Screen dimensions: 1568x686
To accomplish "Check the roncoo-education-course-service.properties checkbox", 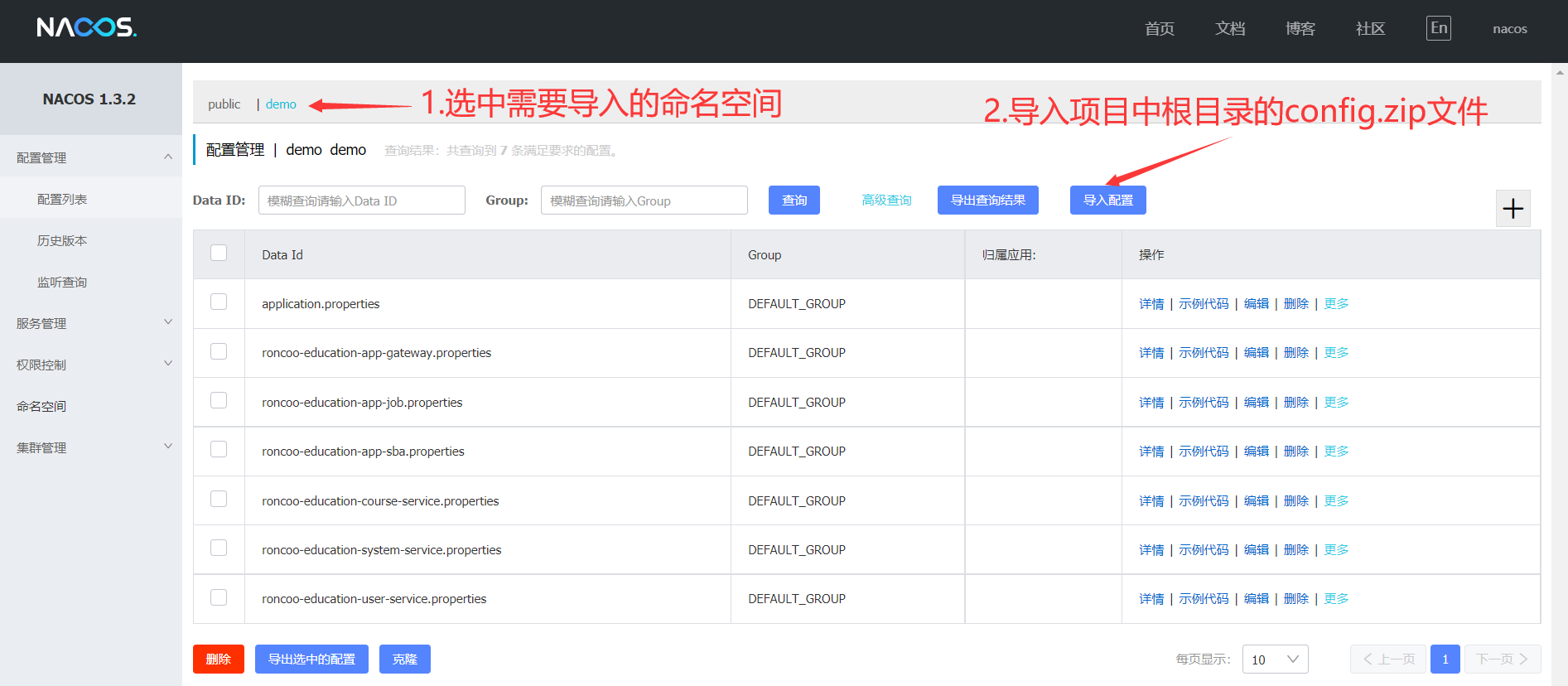I will tap(219, 499).
